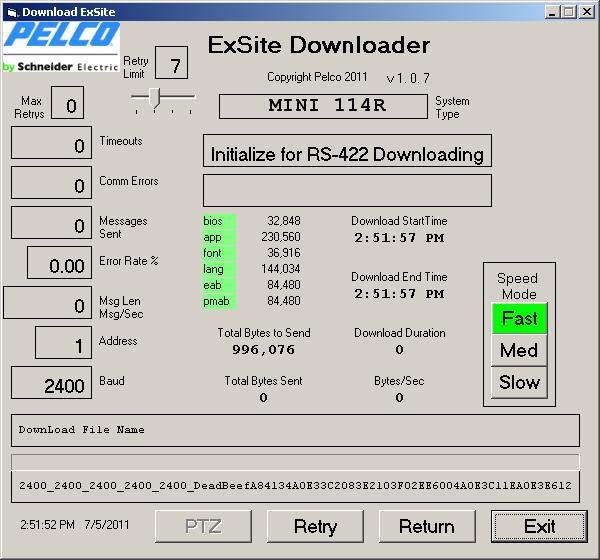Click the Retry Limit value box
This screenshot has height=560, width=600.
point(171,63)
